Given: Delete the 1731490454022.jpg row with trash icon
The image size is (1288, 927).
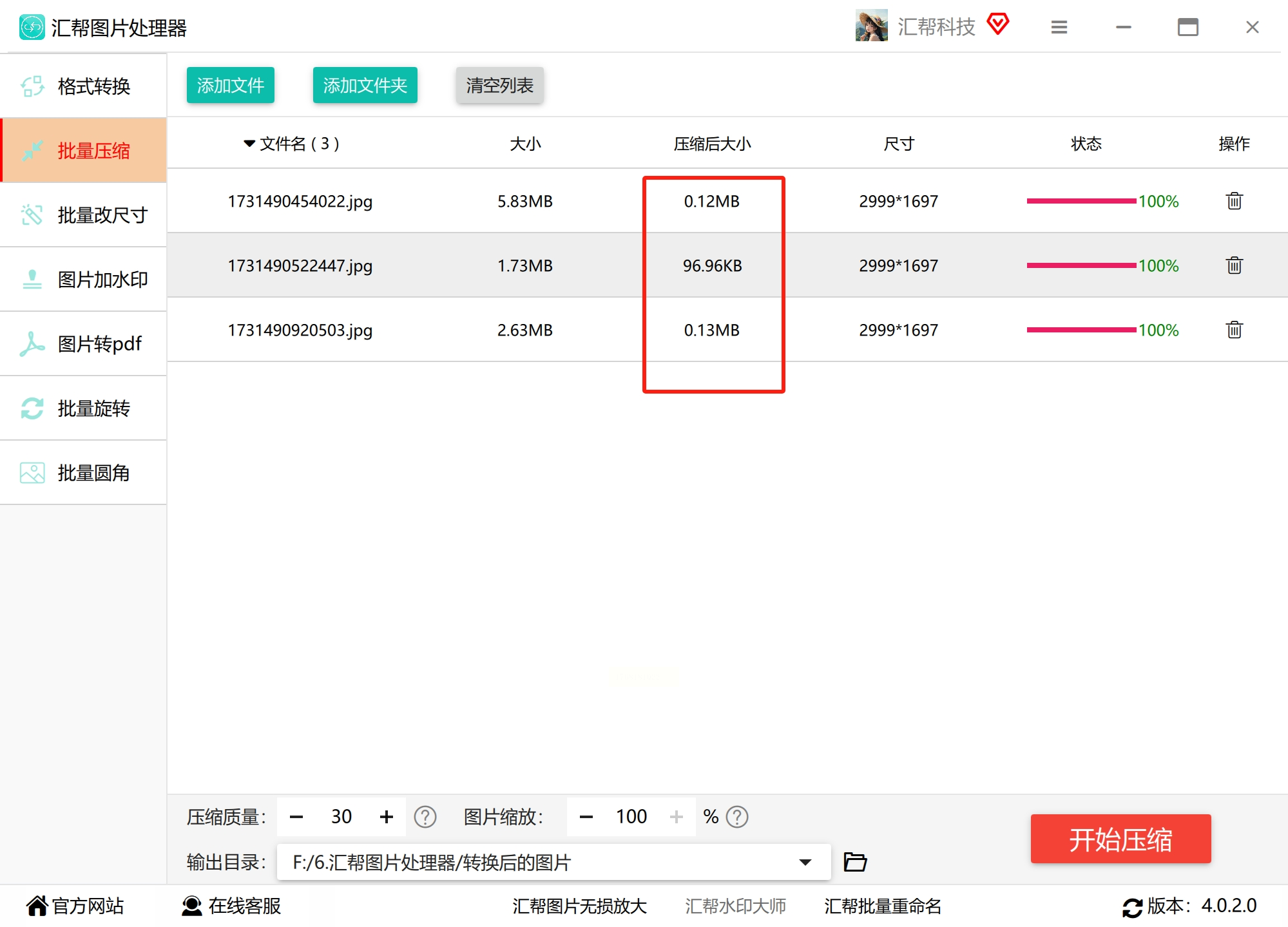Looking at the screenshot, I should tap(1234, 201).
